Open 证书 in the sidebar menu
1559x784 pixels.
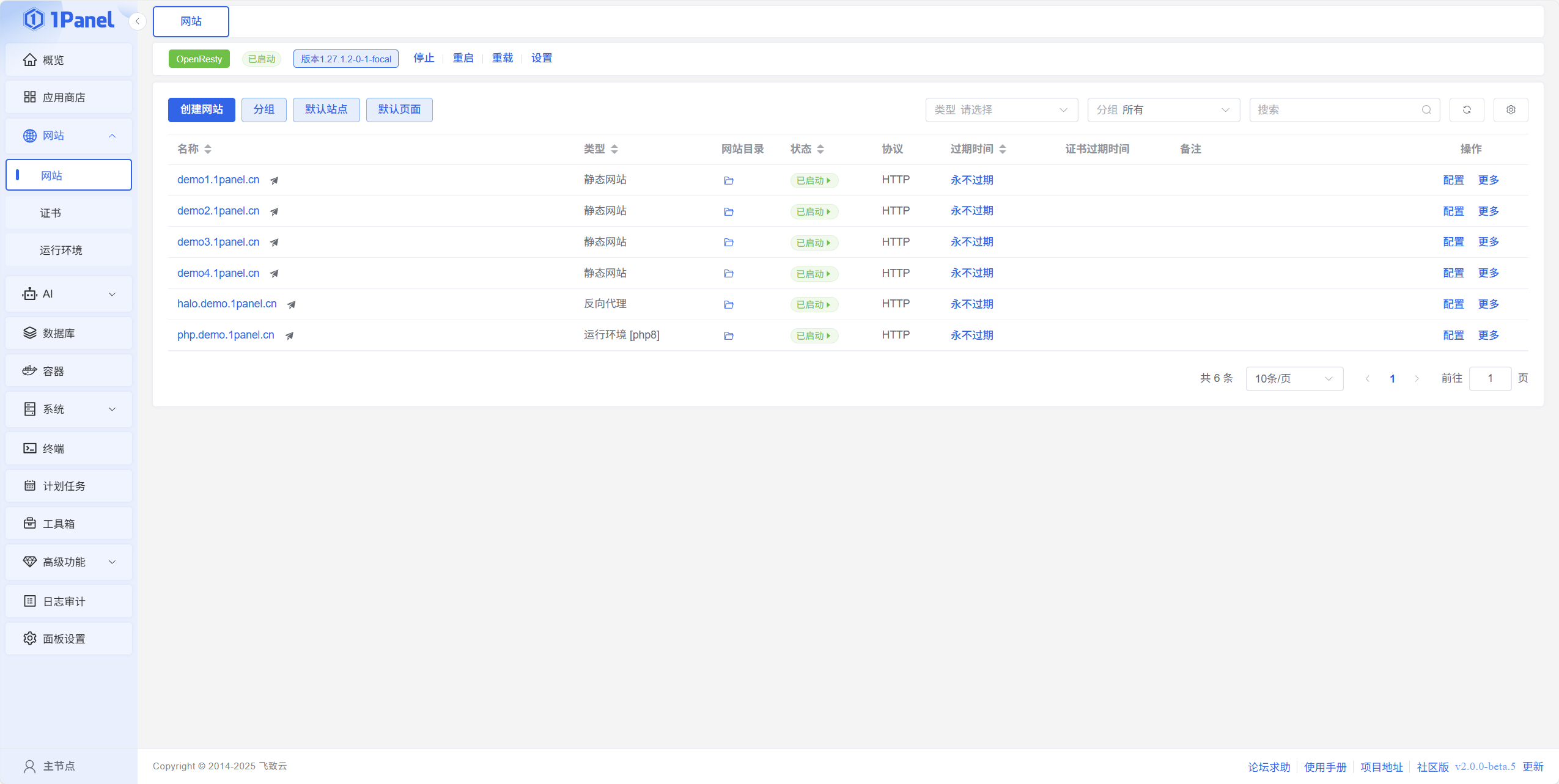click(x=51, y=213)
